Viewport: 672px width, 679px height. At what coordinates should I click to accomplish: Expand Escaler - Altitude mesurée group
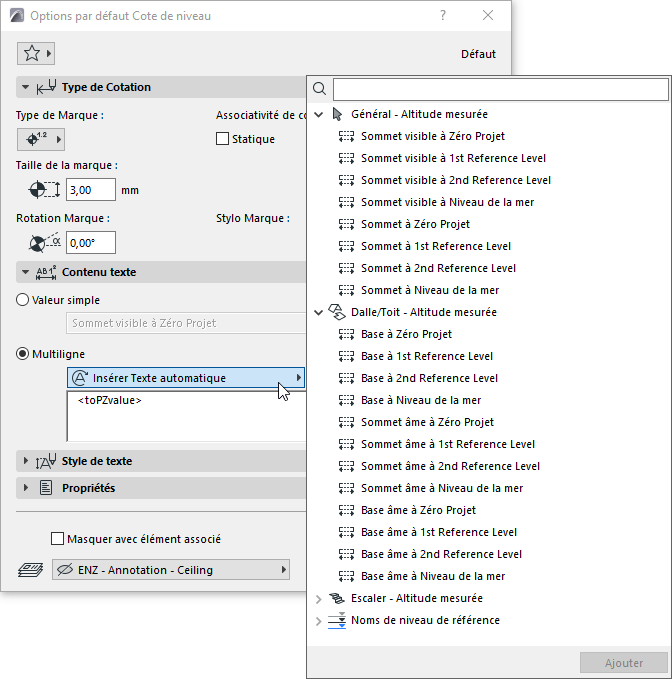pyautogui.click(x=319, y=599)
